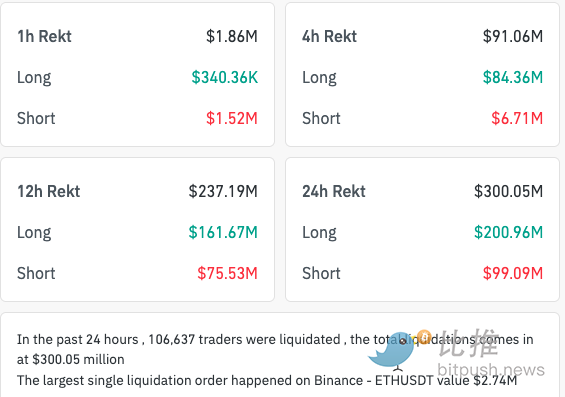Click the red $6.71M short value
This screenshot has height=397, width=565.
[517, 119]
